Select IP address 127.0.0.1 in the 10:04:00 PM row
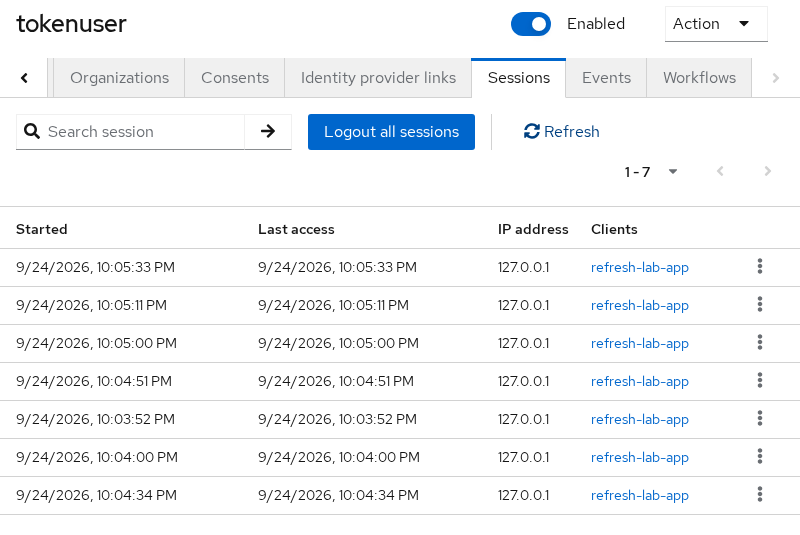The image size is (800, 535). [x=523, y=457]
